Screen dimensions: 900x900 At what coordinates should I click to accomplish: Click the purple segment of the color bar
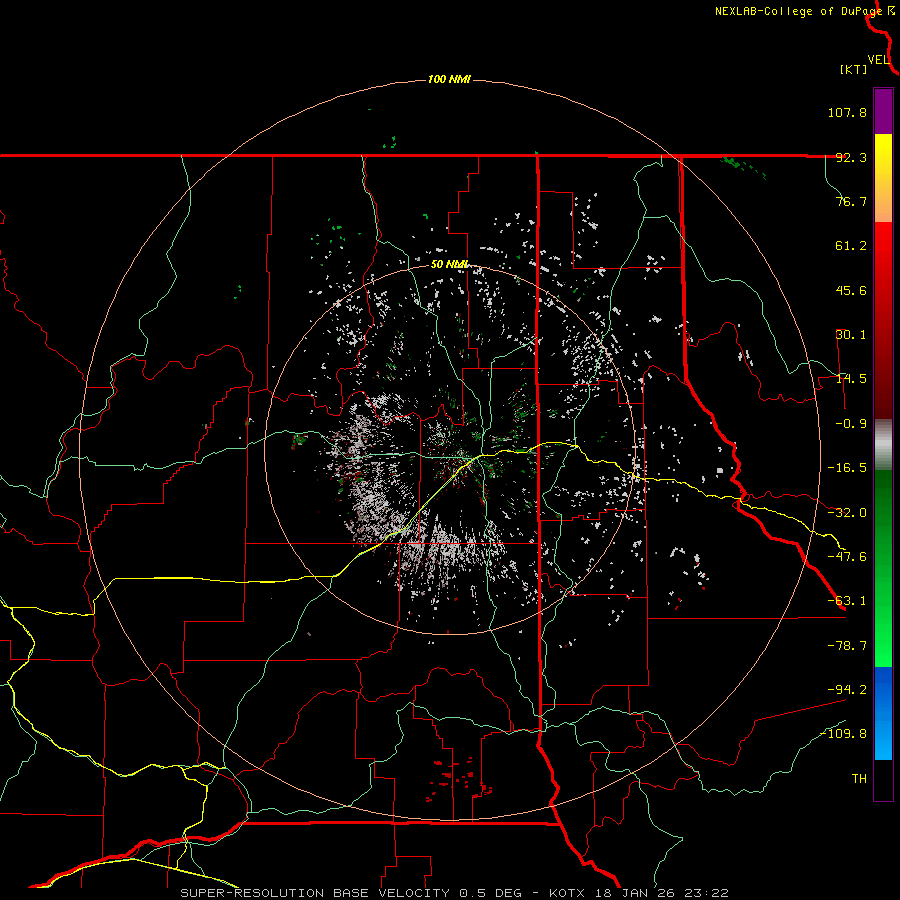pyautogui.click(x=883, y=111)
